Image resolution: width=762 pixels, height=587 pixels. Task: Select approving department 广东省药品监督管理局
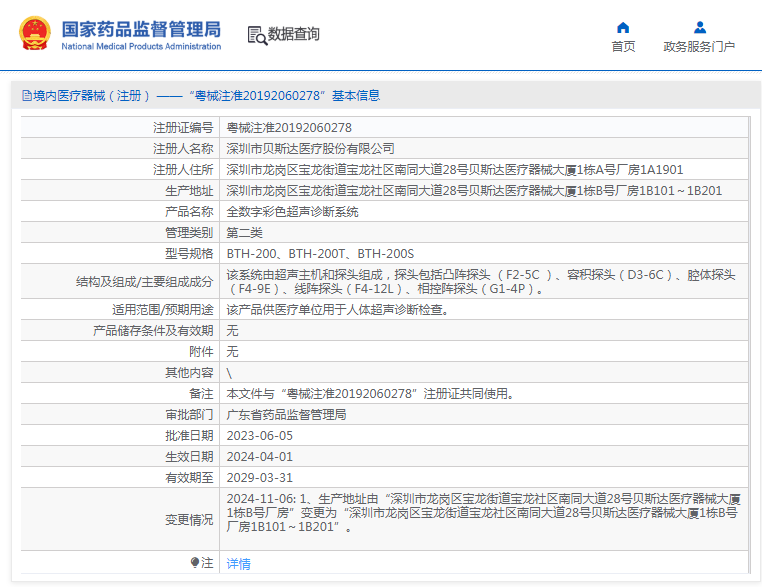tap(286, 414)
